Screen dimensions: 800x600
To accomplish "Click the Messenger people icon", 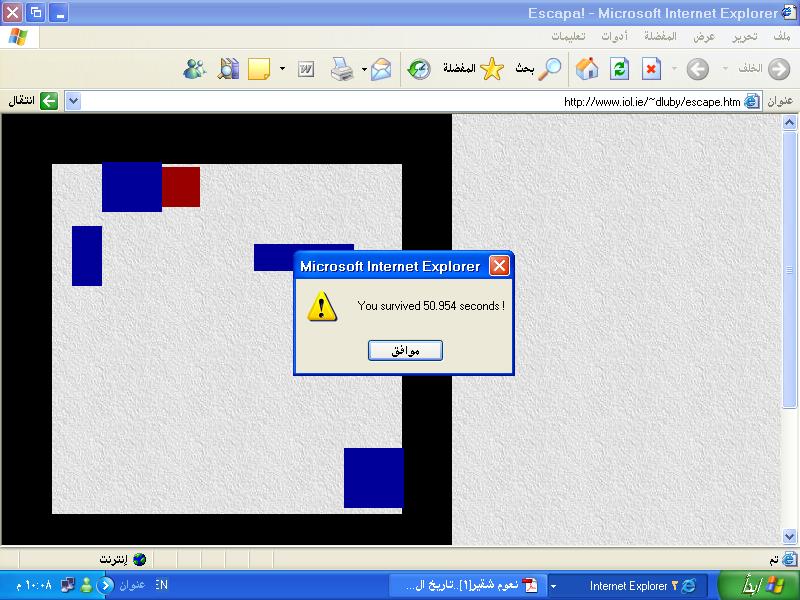I will 195,69.
